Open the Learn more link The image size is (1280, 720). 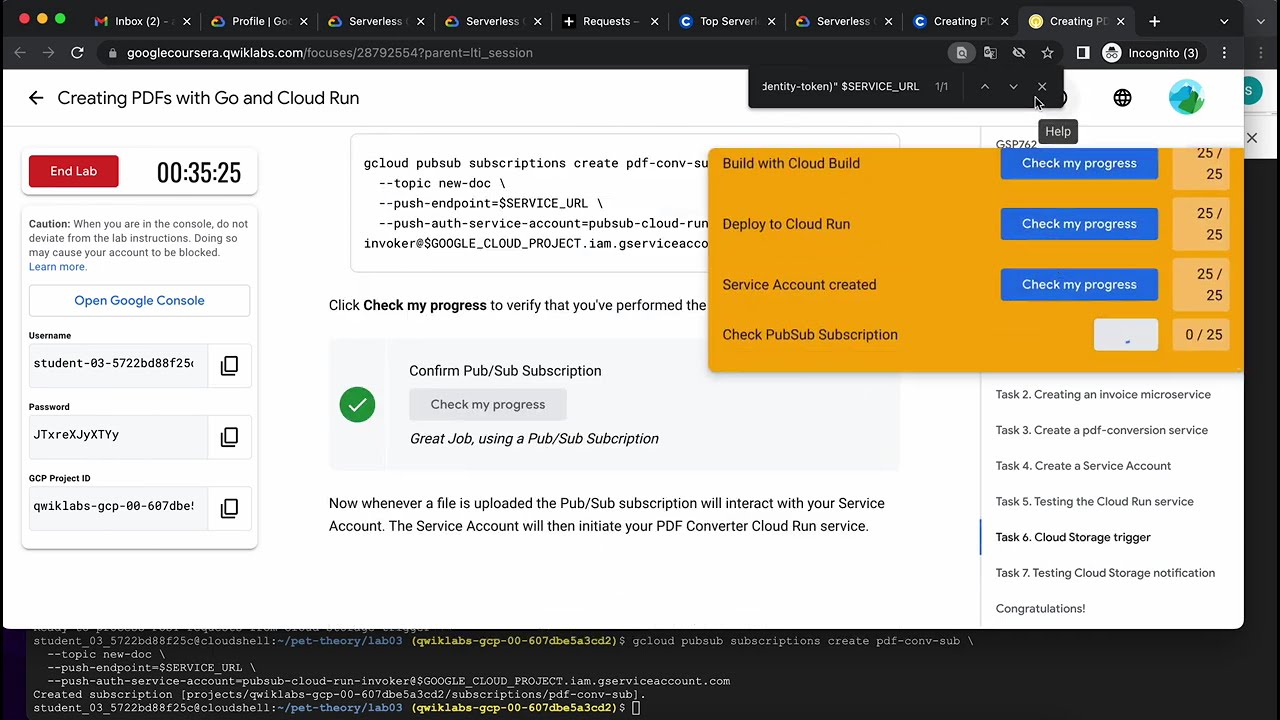click(x=58, y=267)
